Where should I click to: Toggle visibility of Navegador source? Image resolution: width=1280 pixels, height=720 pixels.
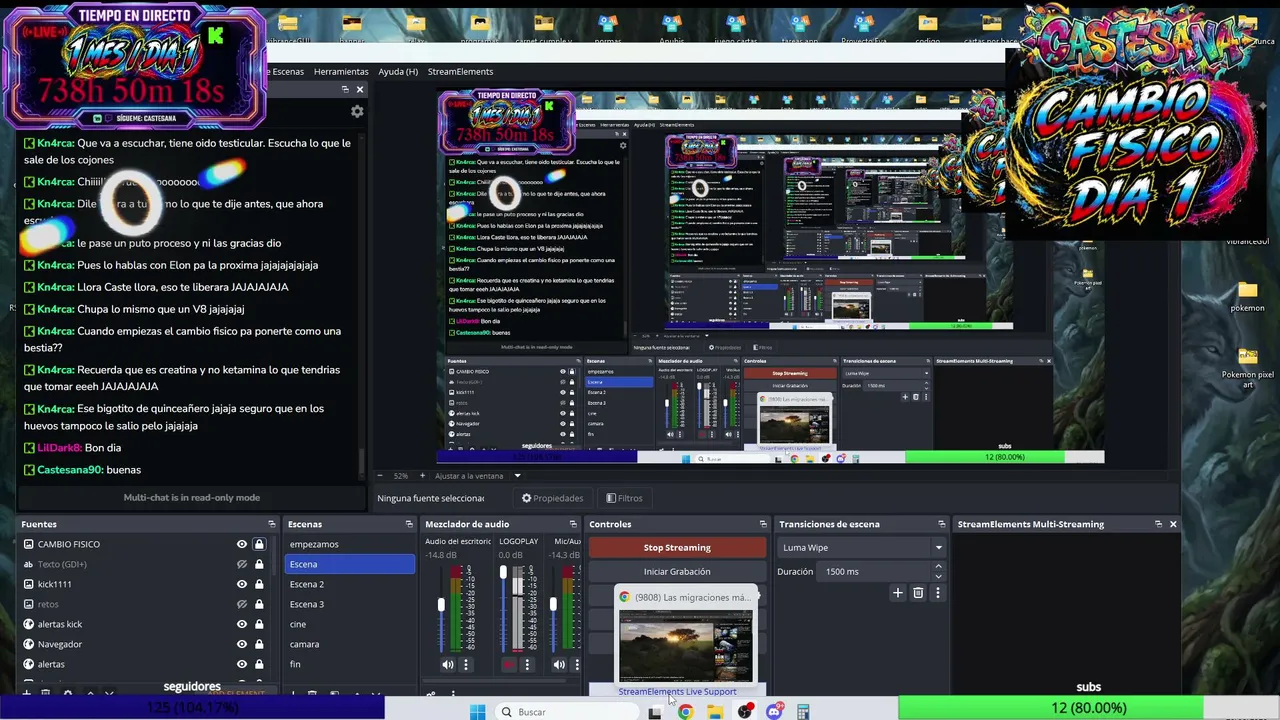(241, 644)
